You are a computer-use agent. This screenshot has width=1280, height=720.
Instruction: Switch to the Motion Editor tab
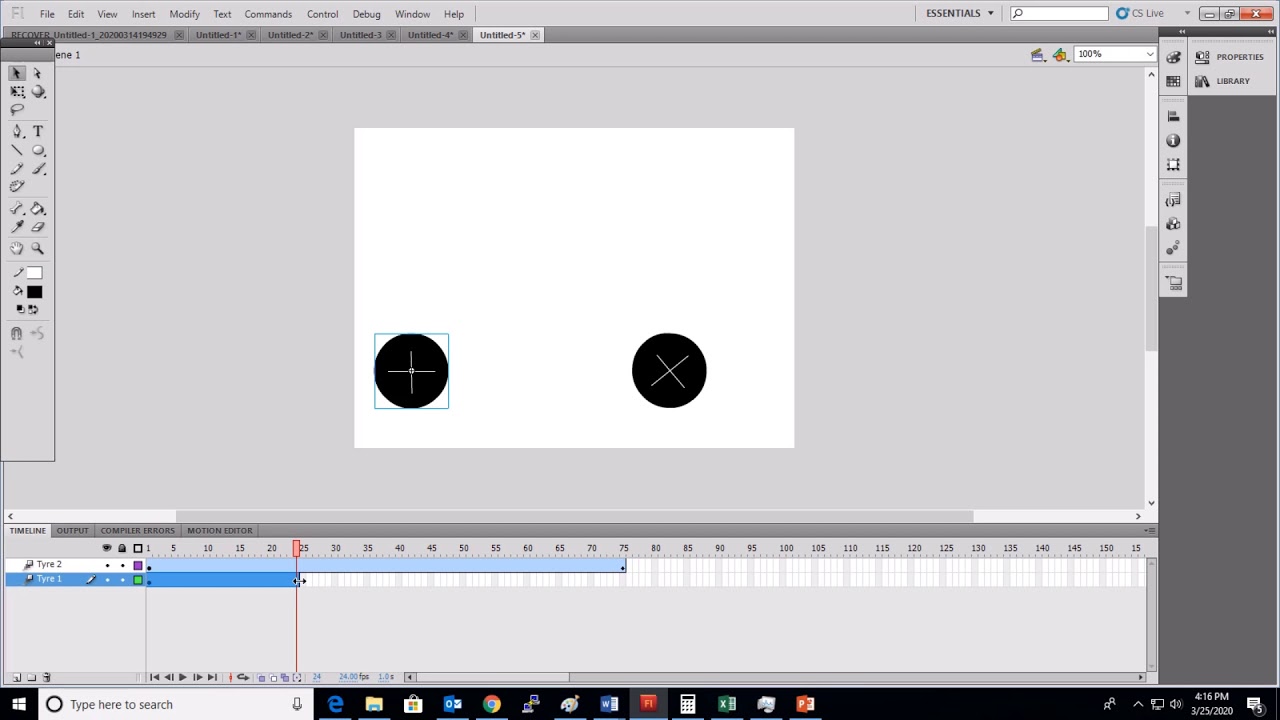pyautogui.click(x=219, y=531)
